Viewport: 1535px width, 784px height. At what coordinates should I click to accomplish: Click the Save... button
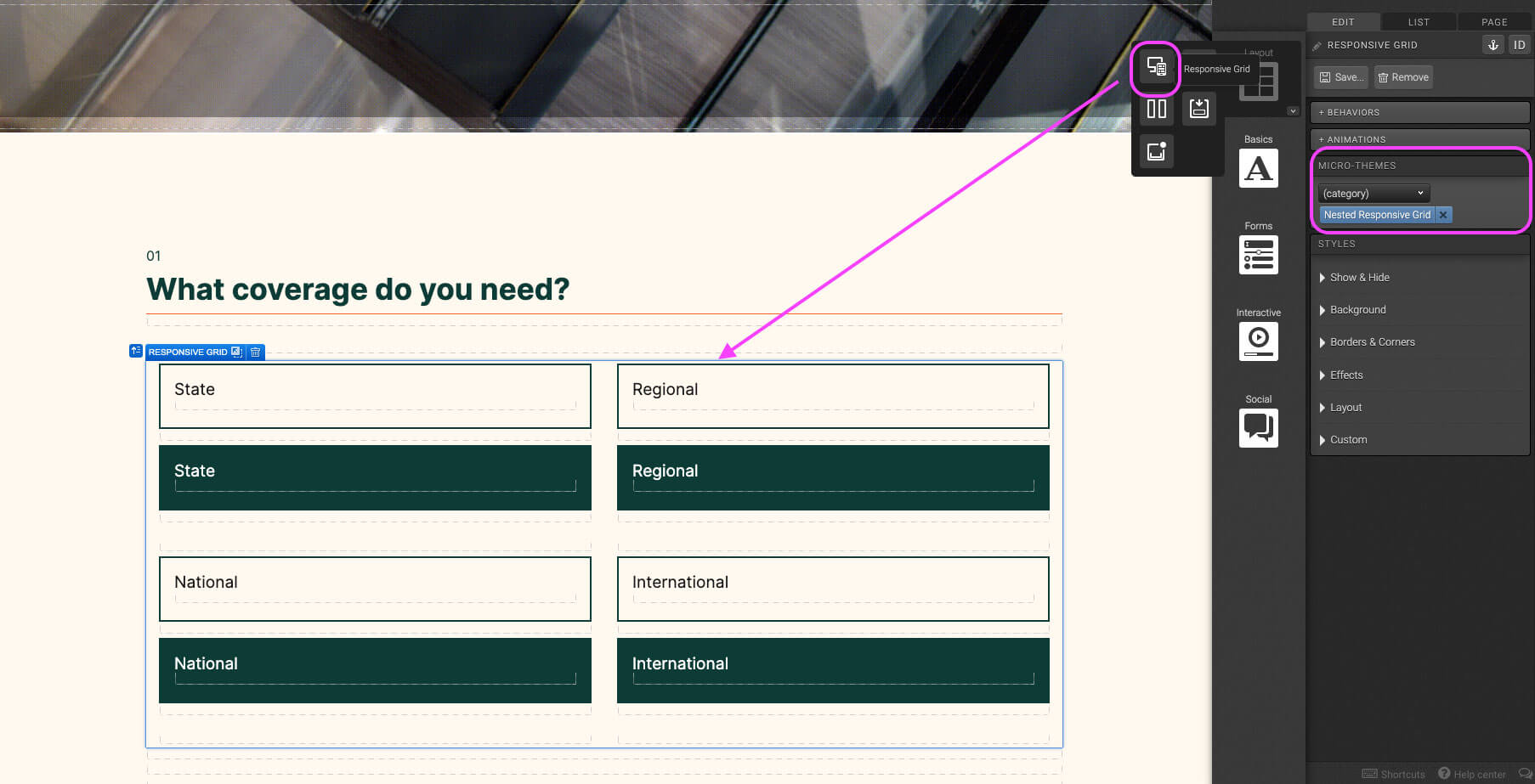(x=1341, y=77)
